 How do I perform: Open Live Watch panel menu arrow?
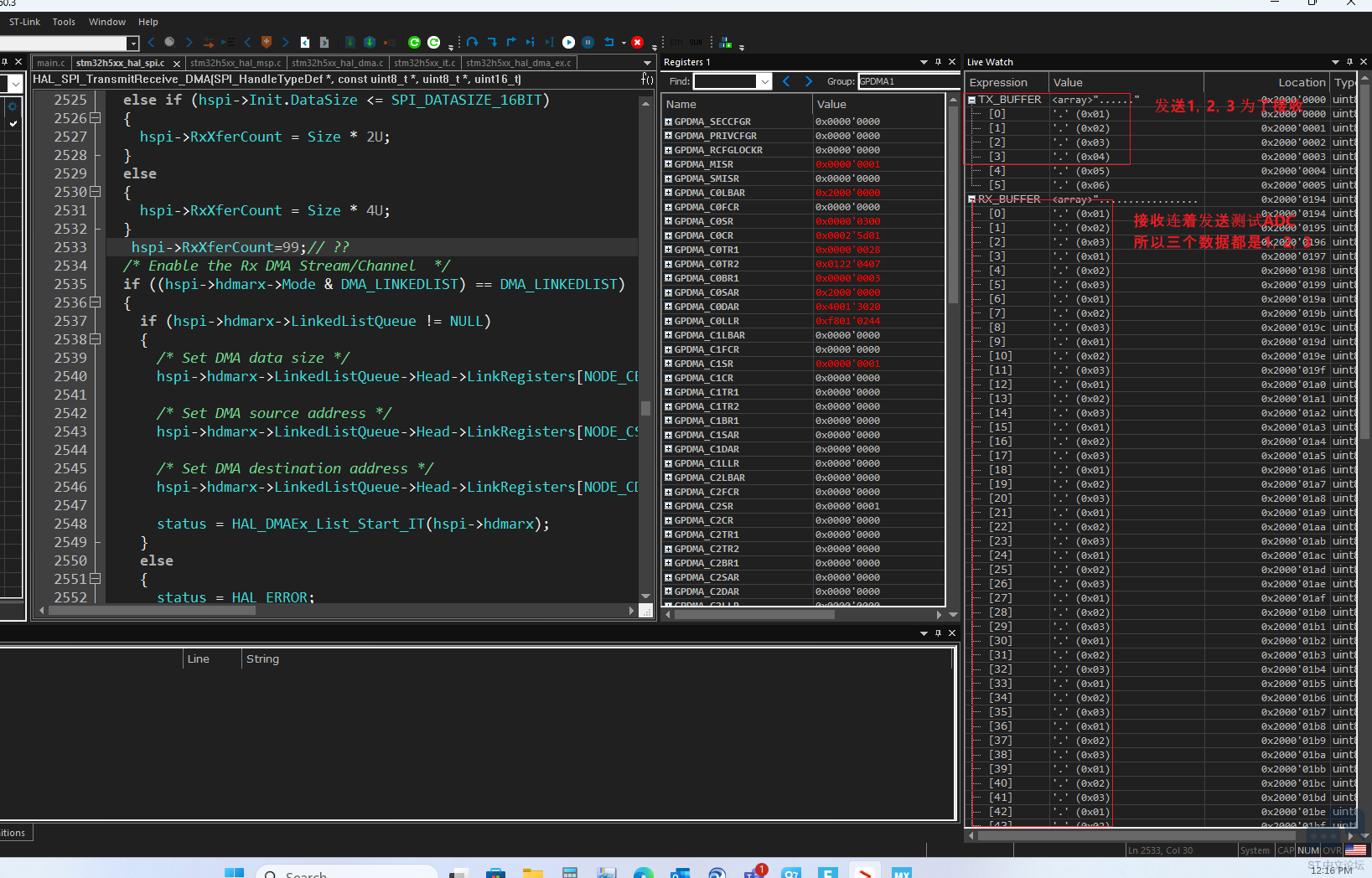click(x=1335, y=62)
